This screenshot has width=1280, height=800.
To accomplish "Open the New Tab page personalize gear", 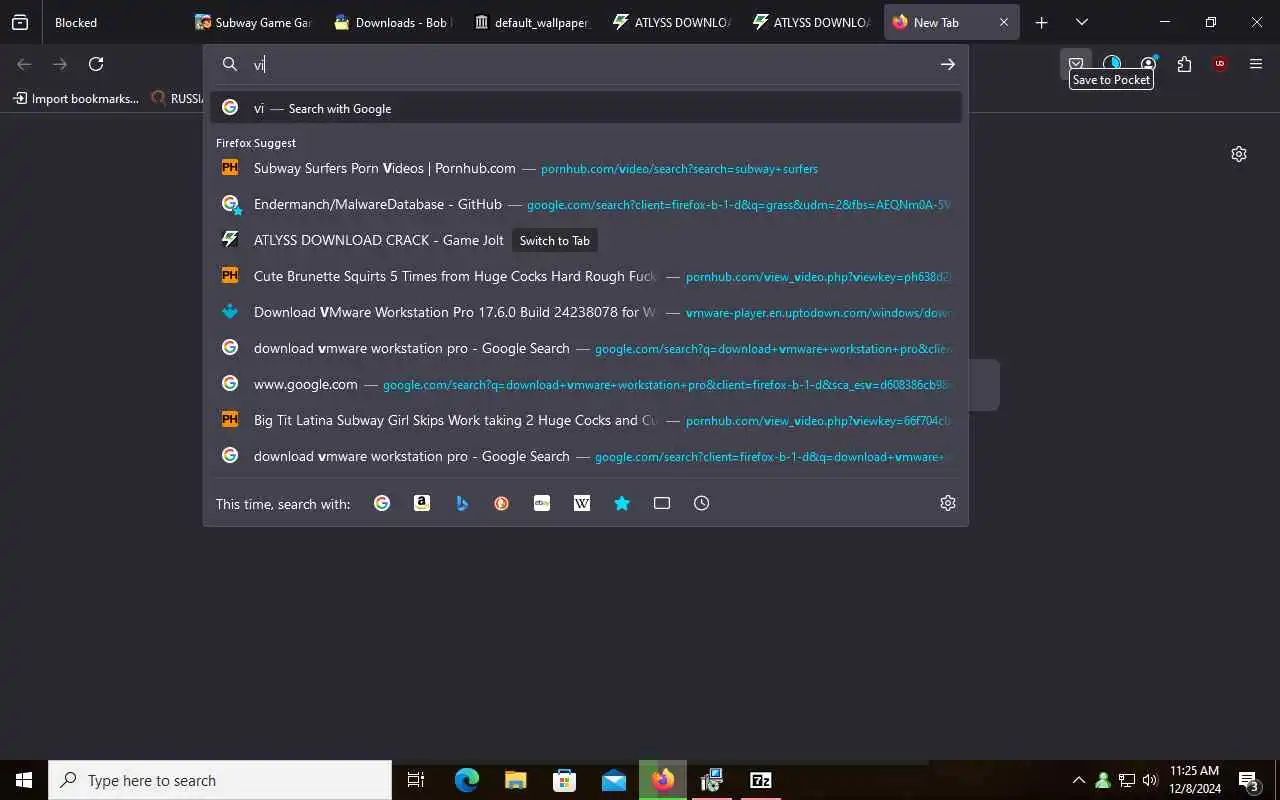I will (x=1239, y=154).
